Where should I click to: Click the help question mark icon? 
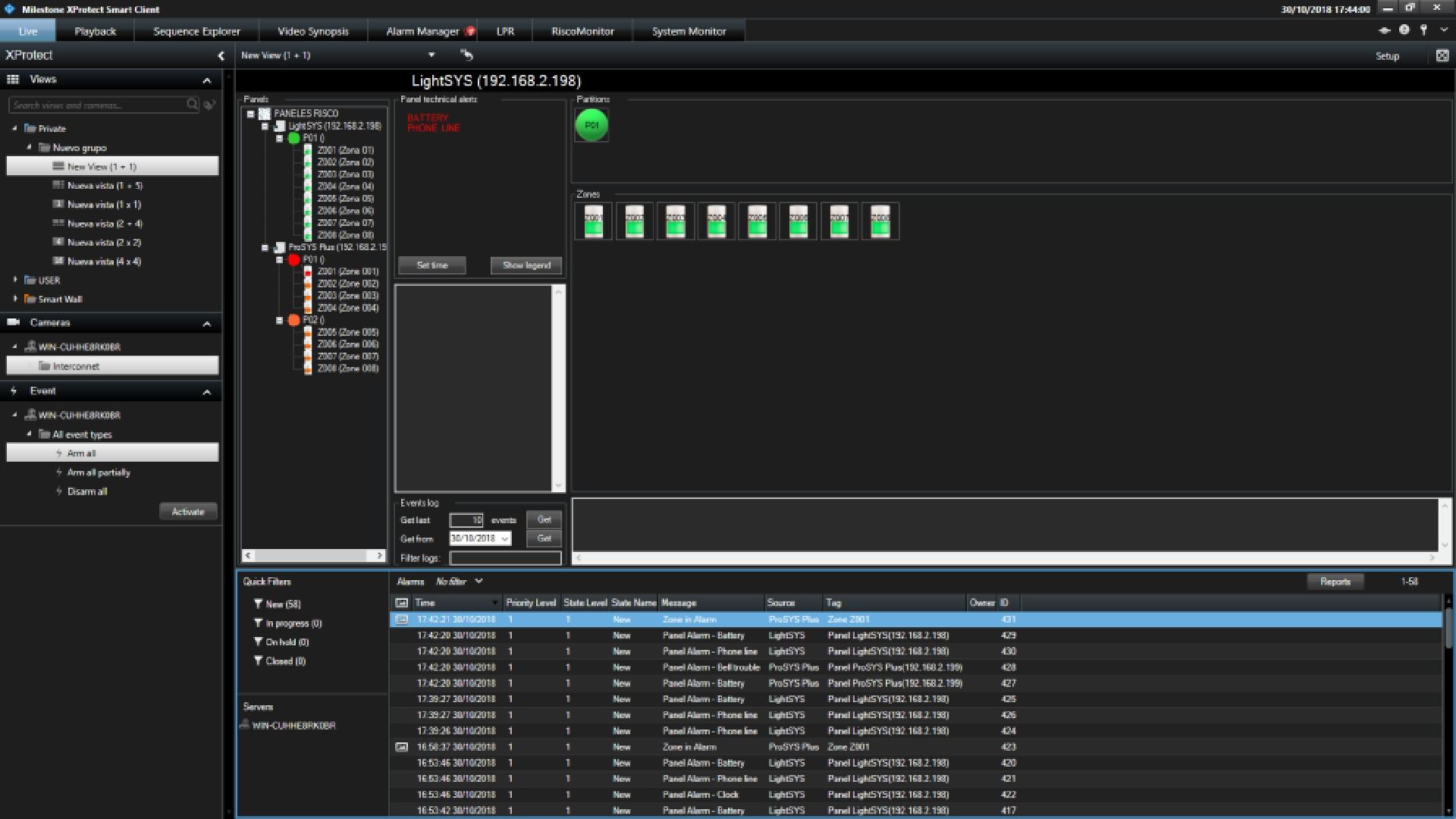1404,30
